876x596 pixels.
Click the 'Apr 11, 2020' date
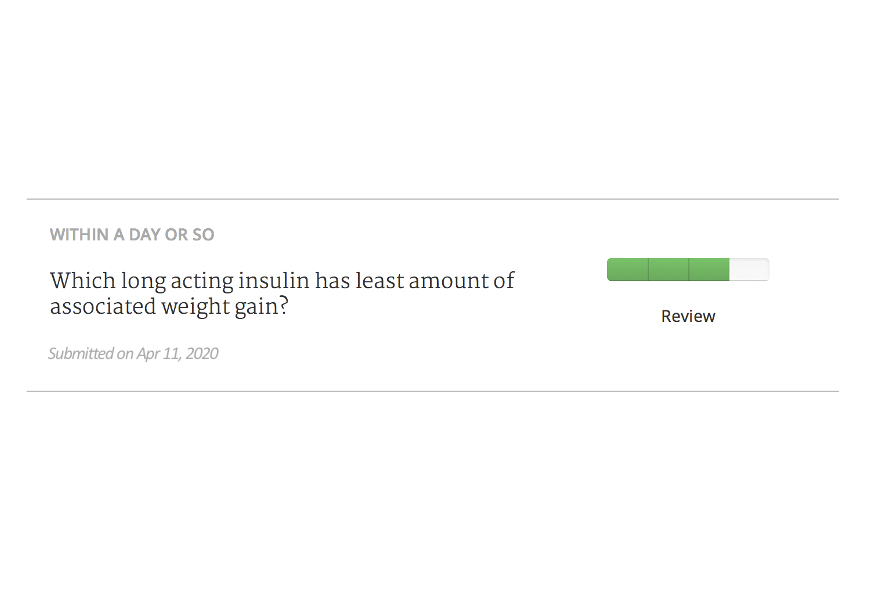click(x=178, y=353)
